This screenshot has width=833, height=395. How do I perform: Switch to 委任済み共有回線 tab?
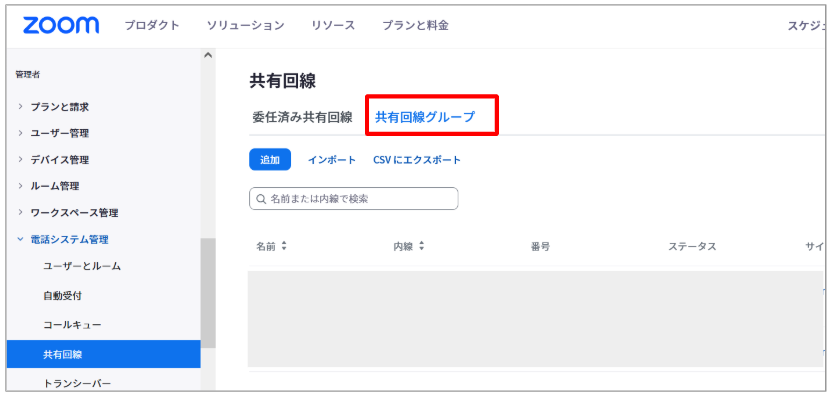pyautogui.click(x=302, y=117)
